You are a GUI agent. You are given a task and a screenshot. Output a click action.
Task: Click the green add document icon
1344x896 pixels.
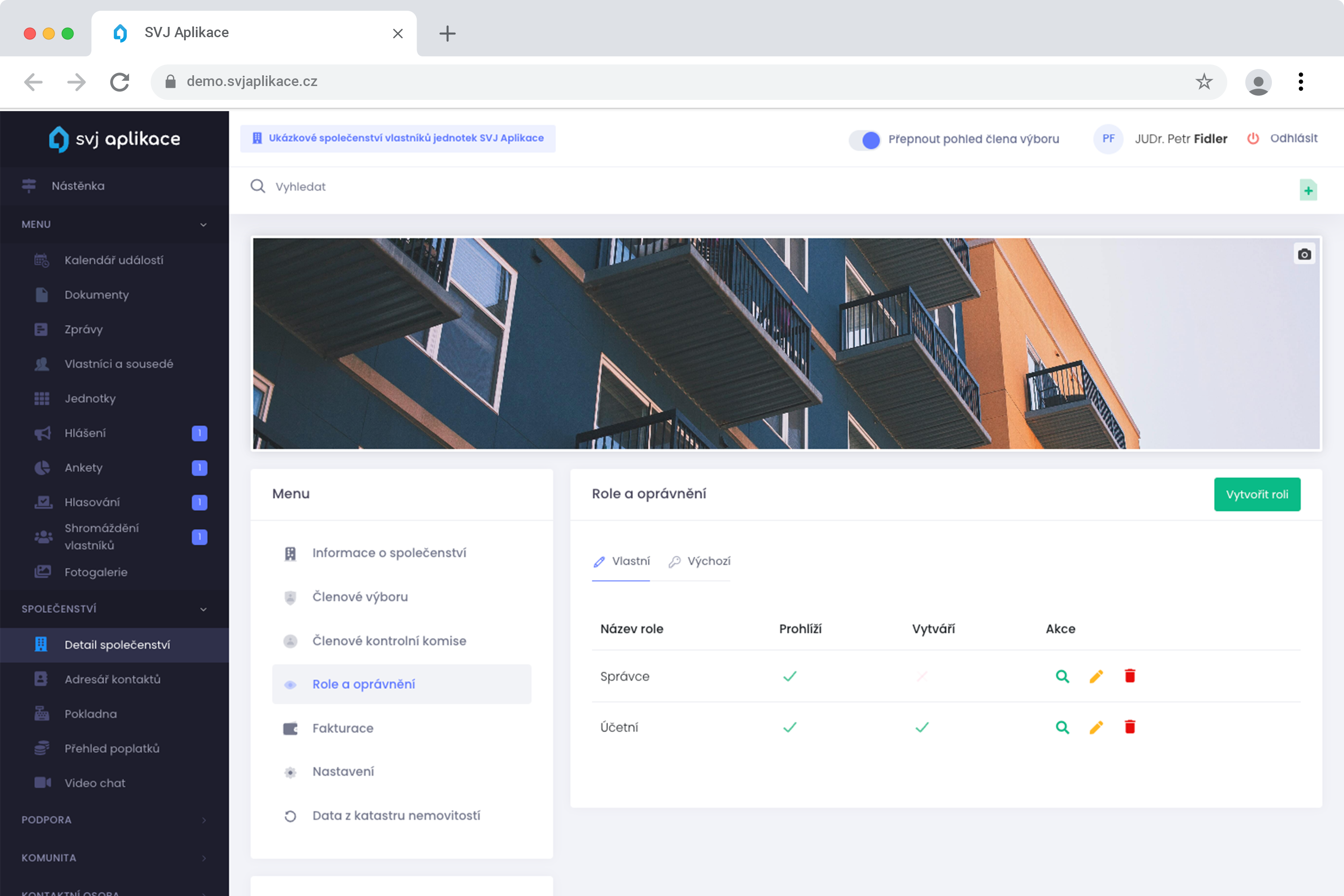tap(1308, 190)
